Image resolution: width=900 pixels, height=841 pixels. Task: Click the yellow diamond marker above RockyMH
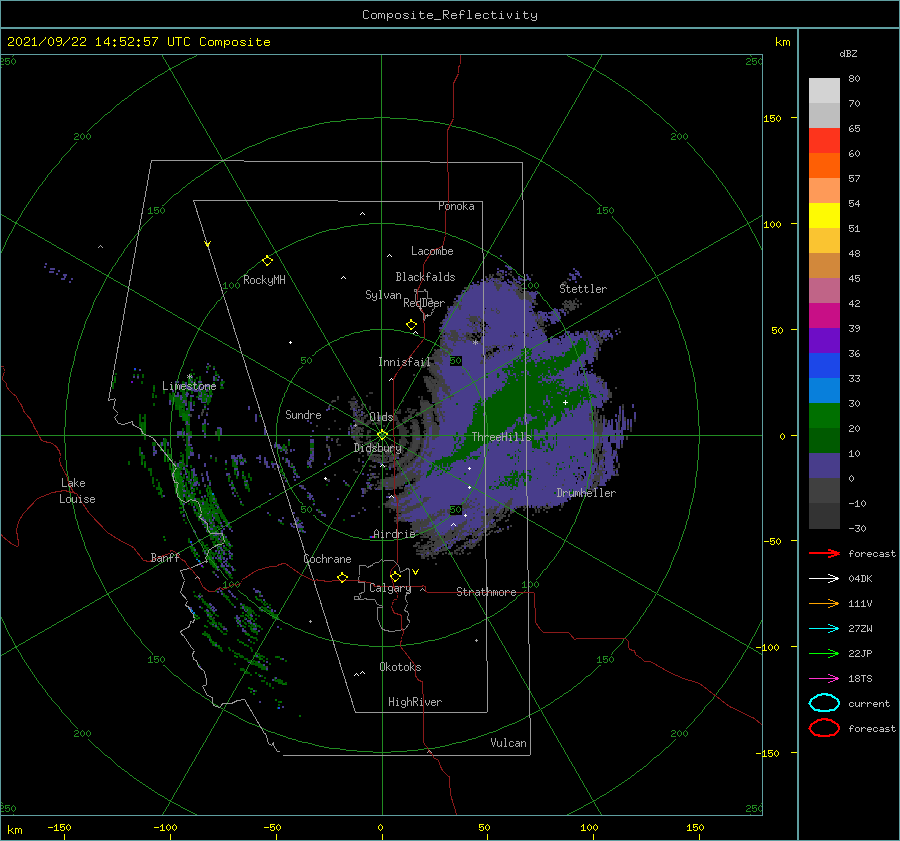pyautogui.click(x=267, y=261)
